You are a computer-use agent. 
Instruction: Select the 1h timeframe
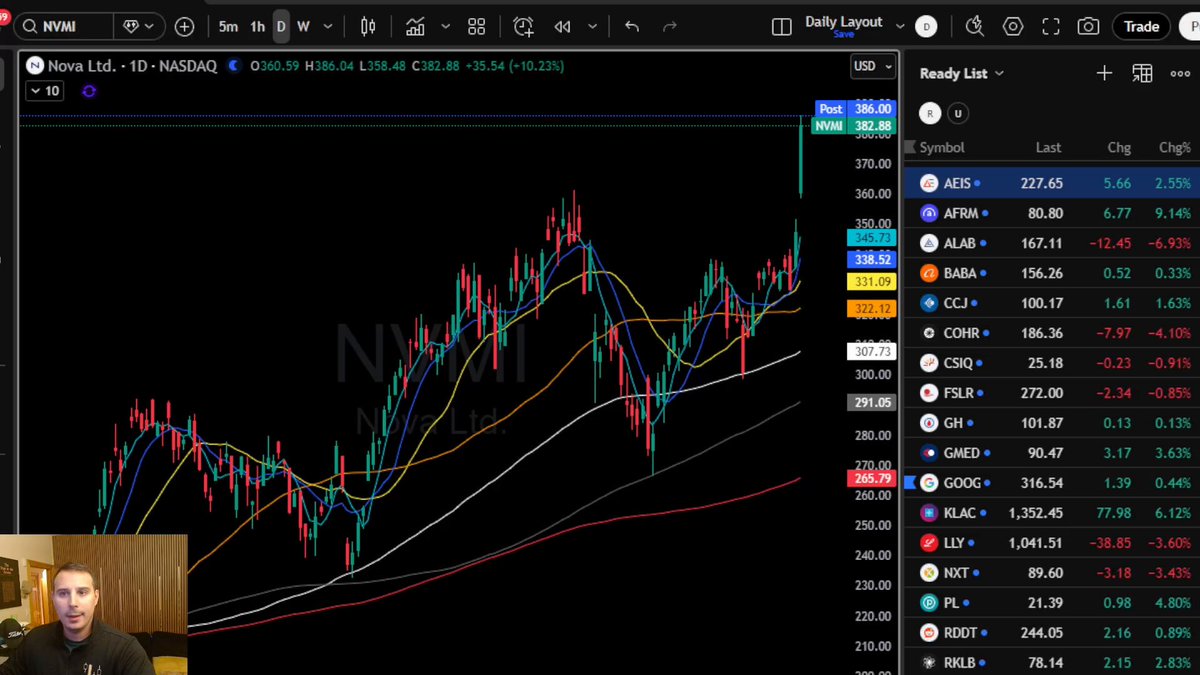[257, 27]
